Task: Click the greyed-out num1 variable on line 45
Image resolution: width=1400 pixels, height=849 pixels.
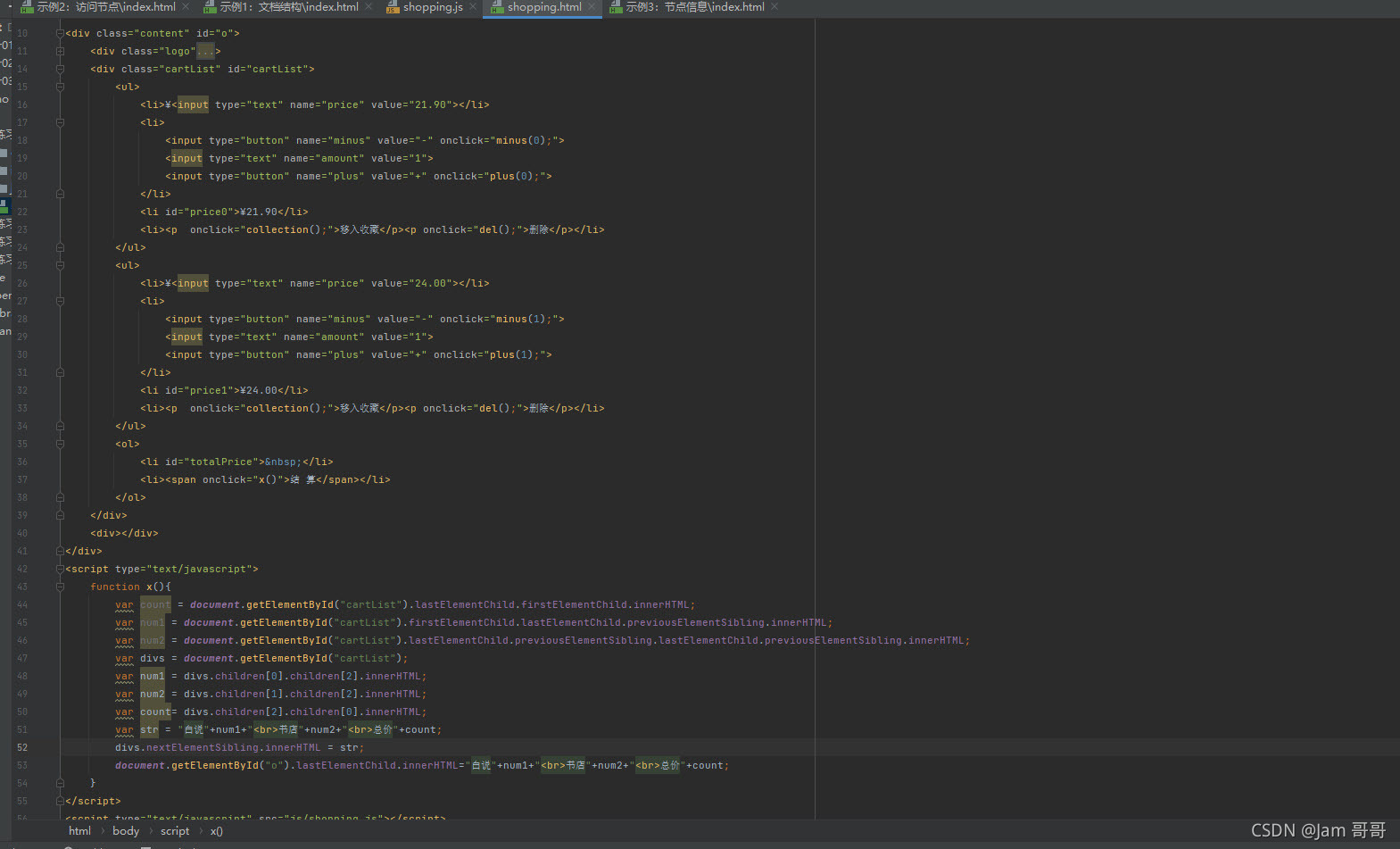Action: [153, 622]
